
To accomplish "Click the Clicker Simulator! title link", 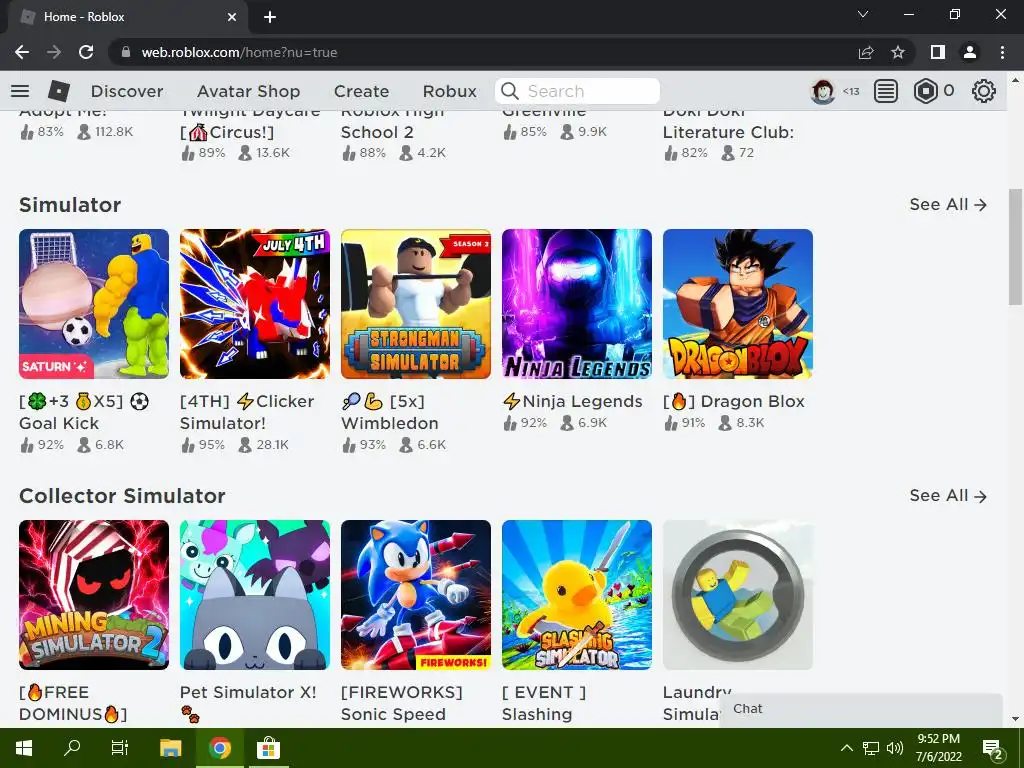I will click(x=247, y=412).
